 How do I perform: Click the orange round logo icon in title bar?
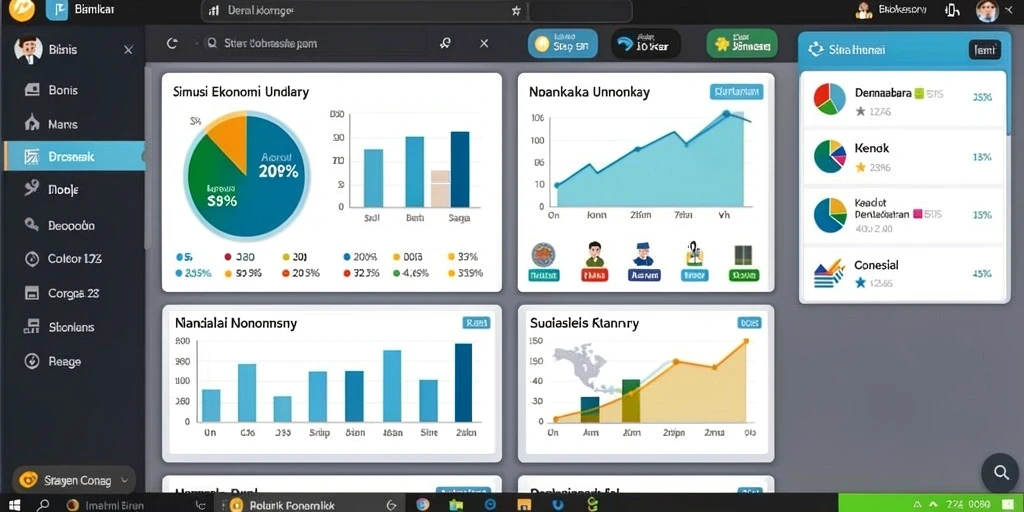point(22,9)
